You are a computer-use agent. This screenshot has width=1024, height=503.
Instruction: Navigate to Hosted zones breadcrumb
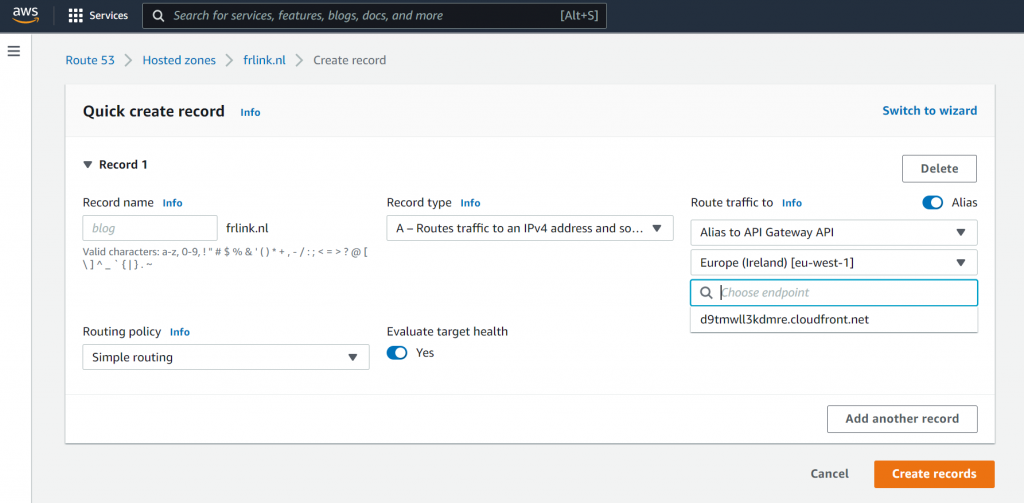click(179, 60)
